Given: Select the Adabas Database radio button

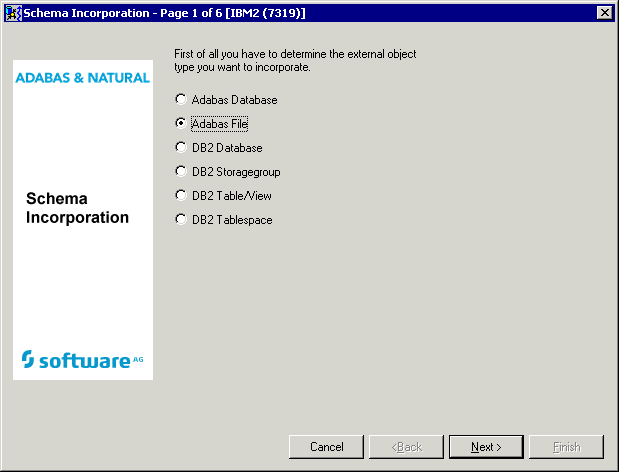Looking at the screenshot, I should [x=180, y=100].
